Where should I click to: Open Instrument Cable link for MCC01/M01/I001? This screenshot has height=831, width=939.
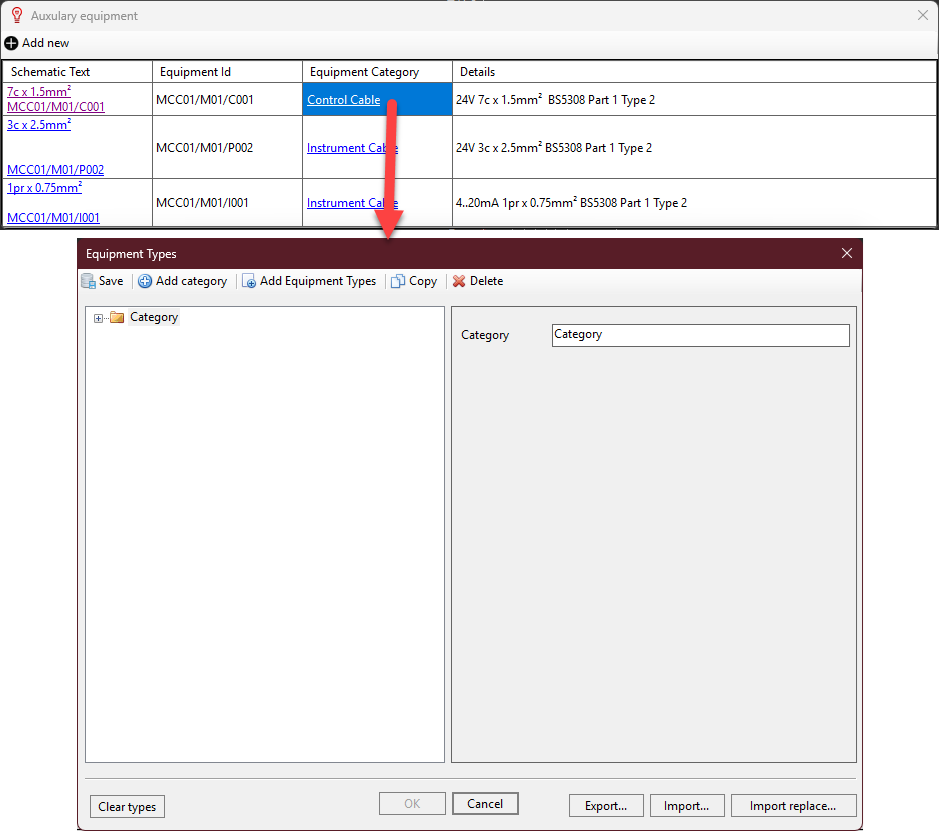coord(352,203)
